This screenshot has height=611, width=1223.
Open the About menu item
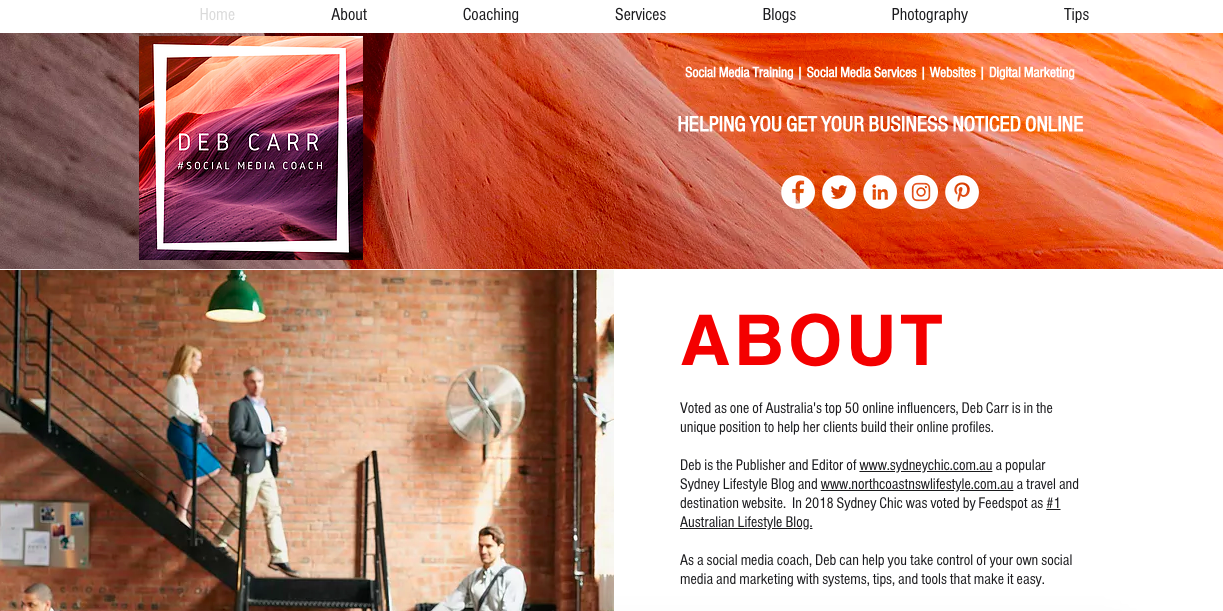point(349,15)
